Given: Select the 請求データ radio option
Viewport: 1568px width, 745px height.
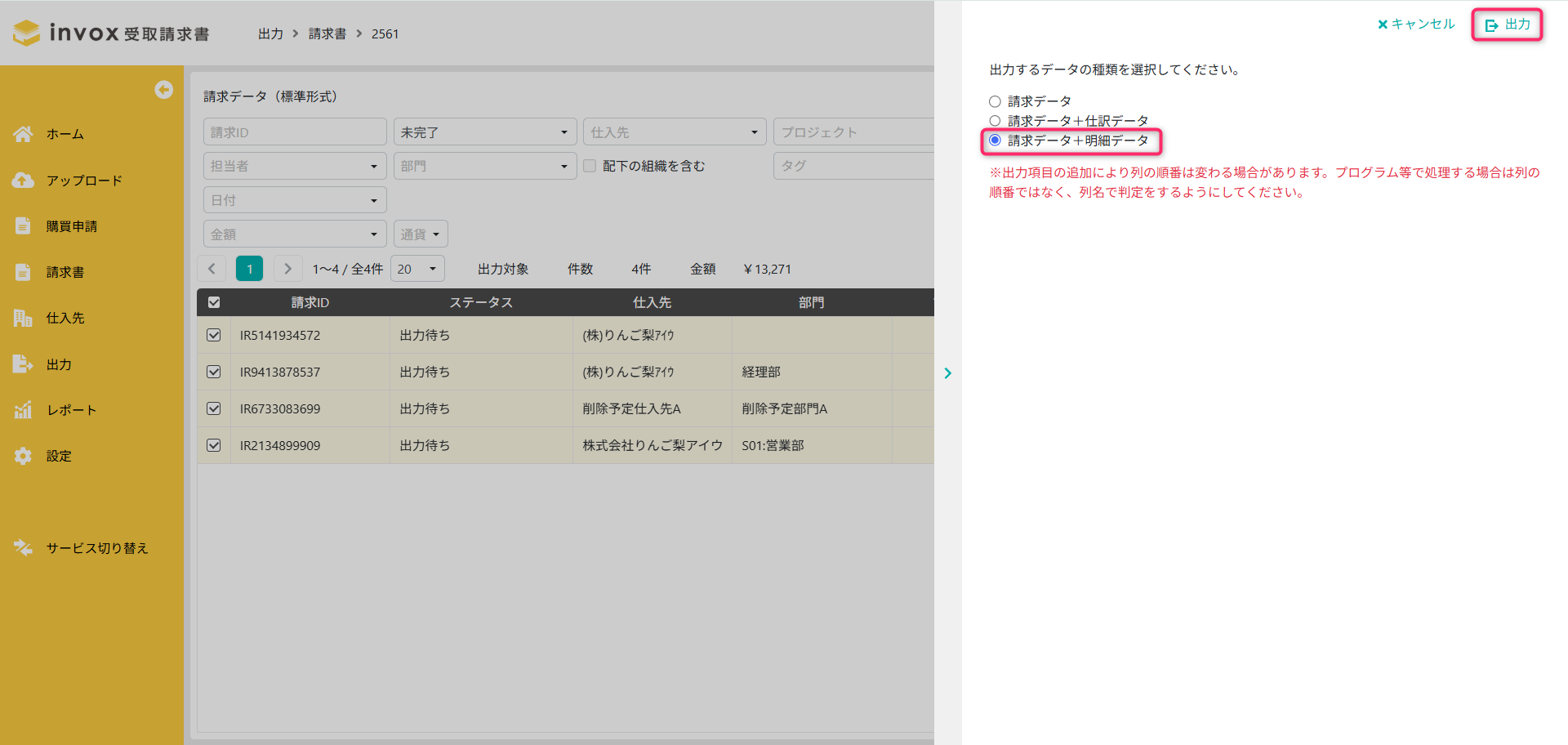Looking at the screenshot, I should point(995,101).
